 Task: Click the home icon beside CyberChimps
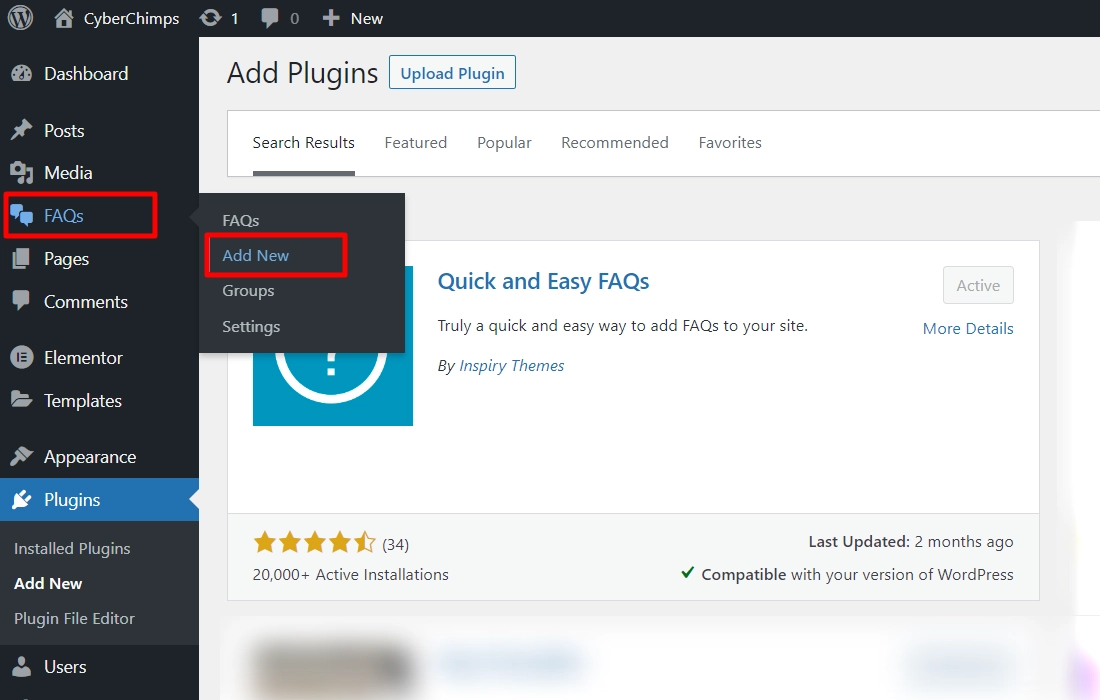[x=64, y=18]
